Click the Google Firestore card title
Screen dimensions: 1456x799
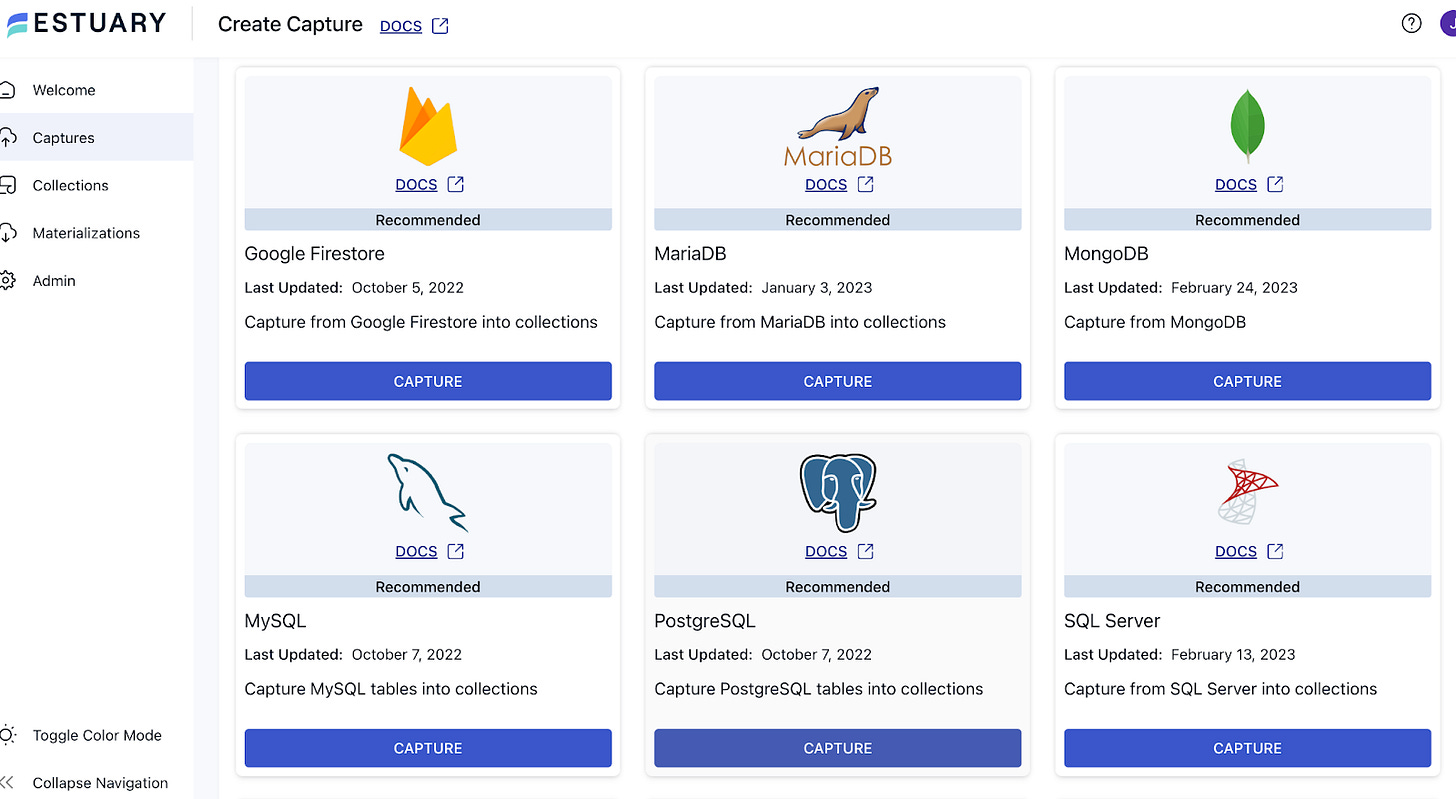(314, 254)
